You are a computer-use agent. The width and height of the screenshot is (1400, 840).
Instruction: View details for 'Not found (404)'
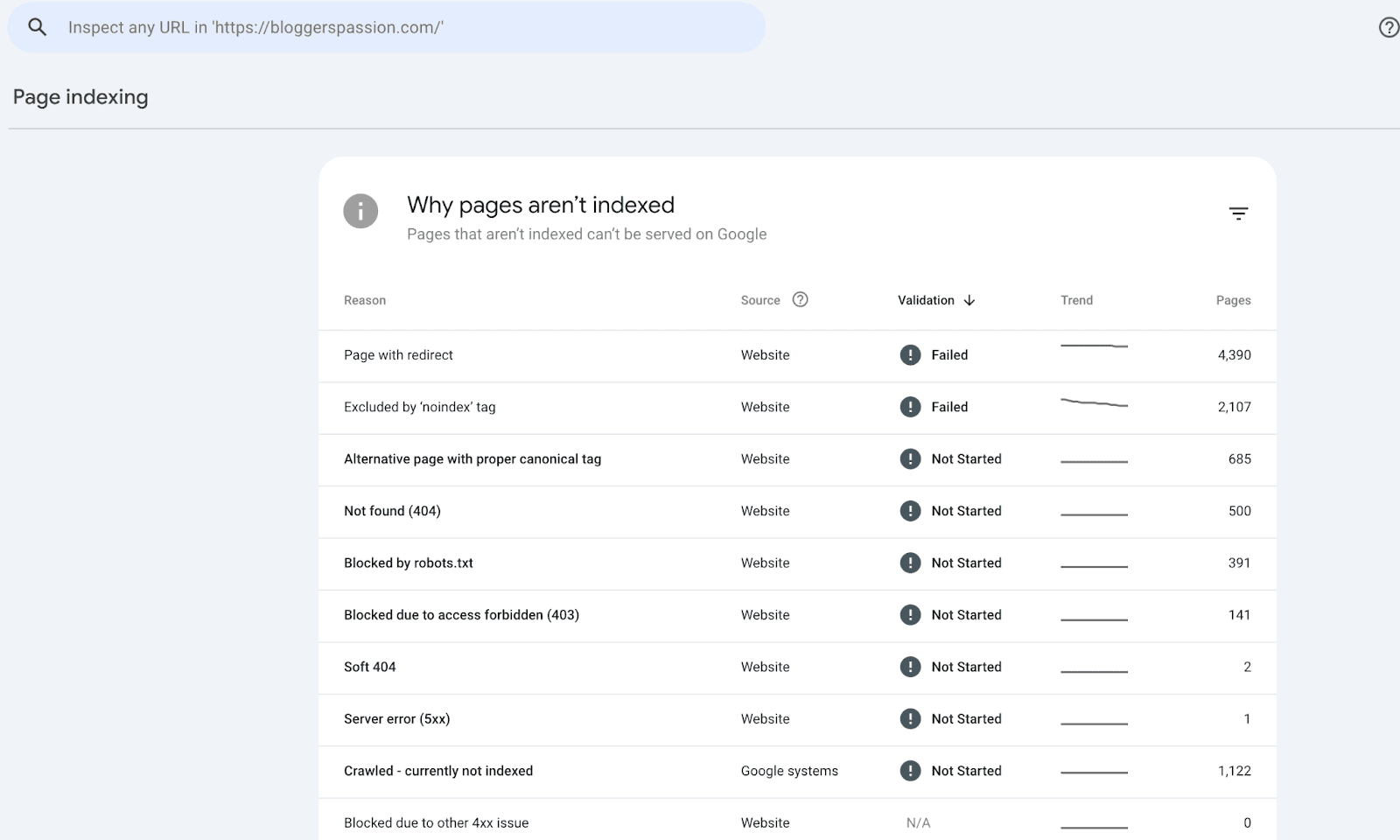click(392, 511)
